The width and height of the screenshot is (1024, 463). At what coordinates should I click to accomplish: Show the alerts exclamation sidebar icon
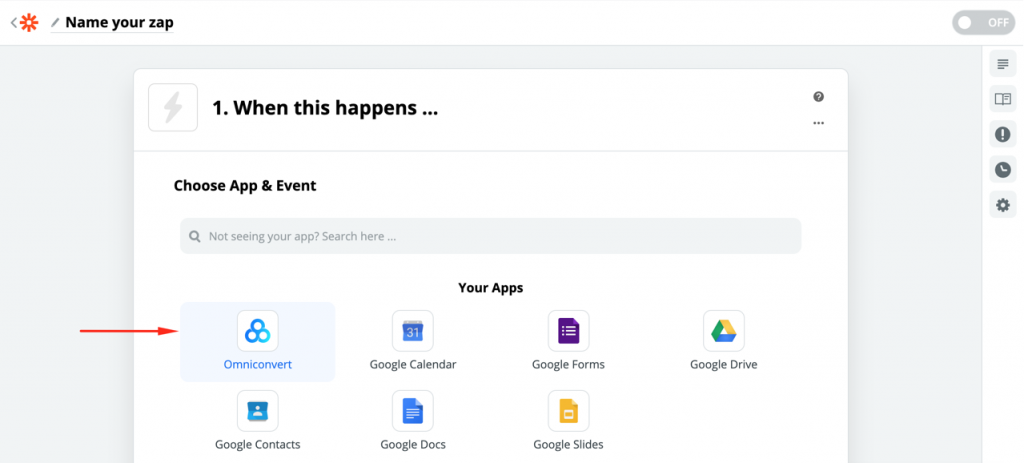[1002, 134]
